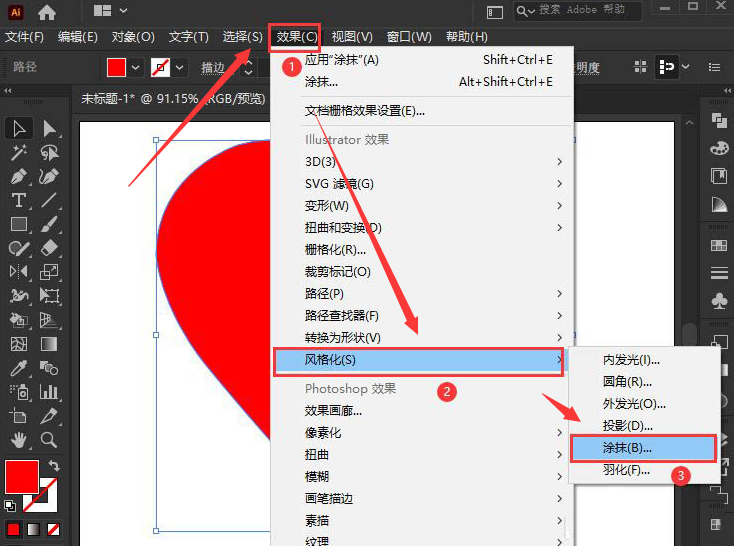The image size is (734, 546).
Task: Choose 内发光(I)... effect
Action: [644, 360]
